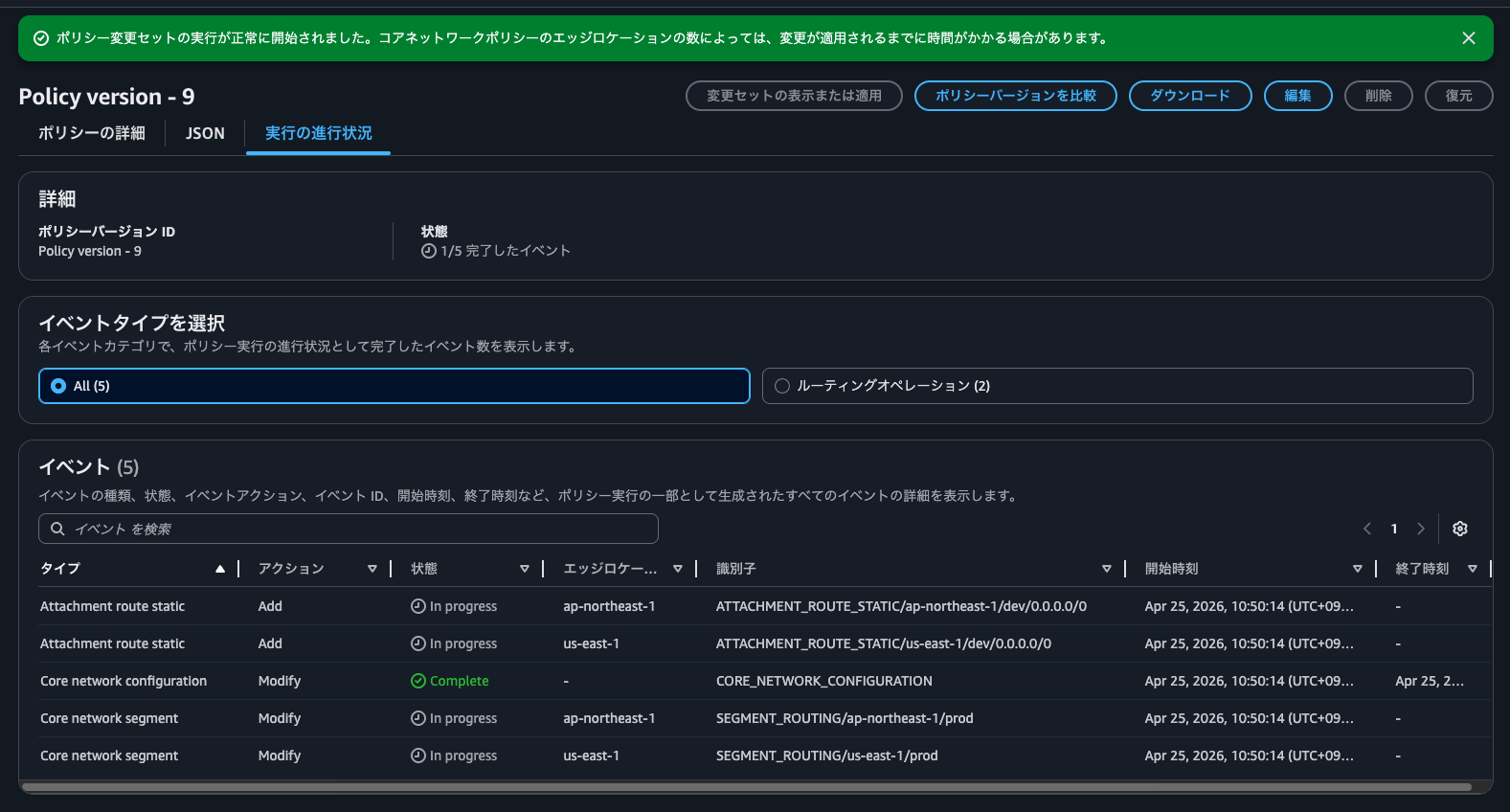The image size is (1510, 812).
Task: Open the 開始時刻 column sort dropdown
Action: pos(1357,569)
